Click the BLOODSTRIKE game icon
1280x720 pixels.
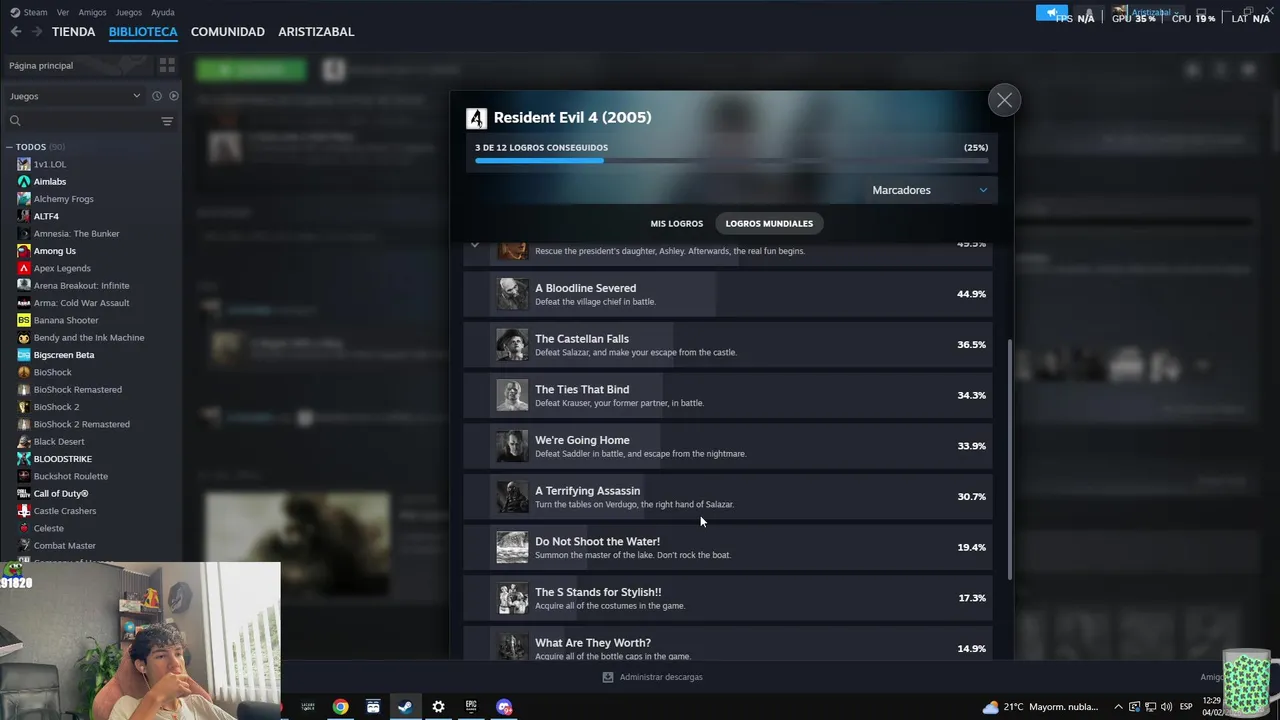pyautogui.click(x=24, y=459)
